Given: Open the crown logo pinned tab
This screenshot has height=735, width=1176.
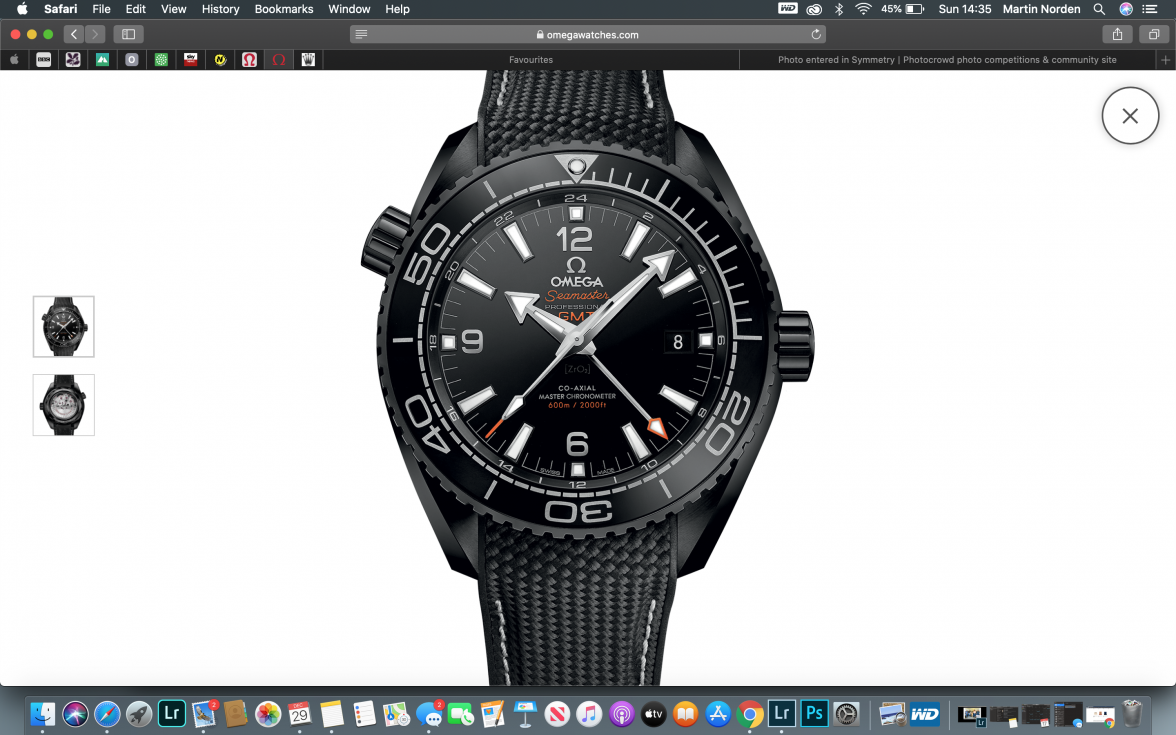Looking at the screenshot, I should [x=308, y=60].
